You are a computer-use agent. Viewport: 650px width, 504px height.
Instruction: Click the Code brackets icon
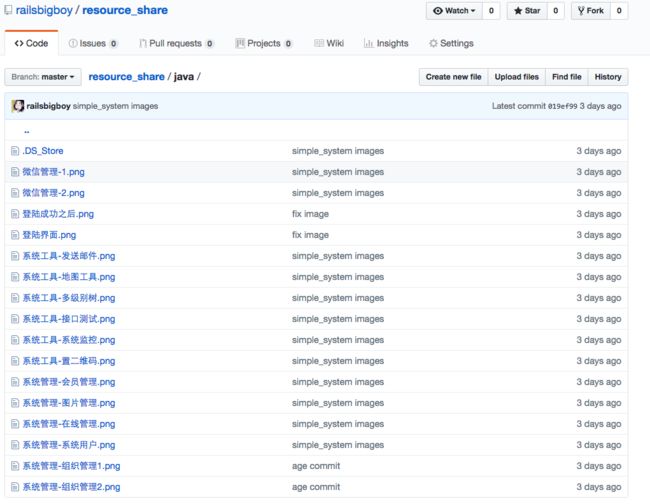(19, 43)
